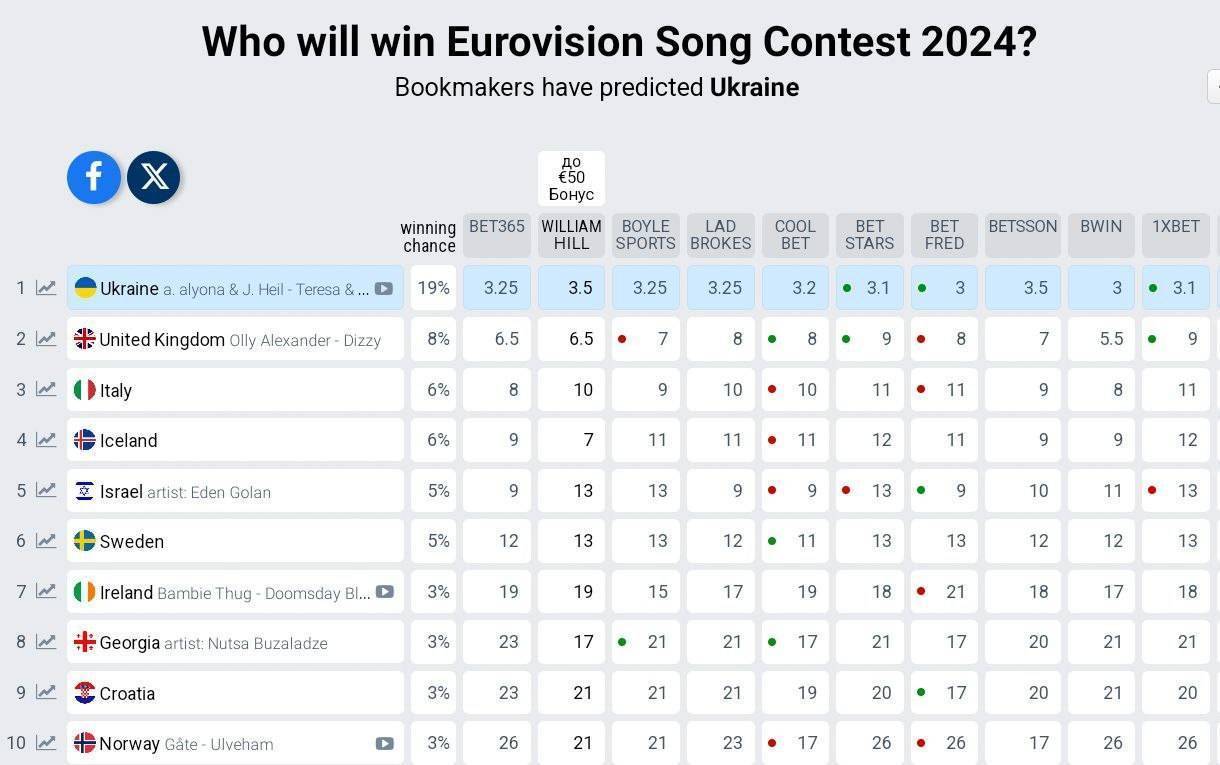Select Ukraine's 3.5 William Hill odds
The width and height of the screenshot is (1220, 765).
point(571,288)
